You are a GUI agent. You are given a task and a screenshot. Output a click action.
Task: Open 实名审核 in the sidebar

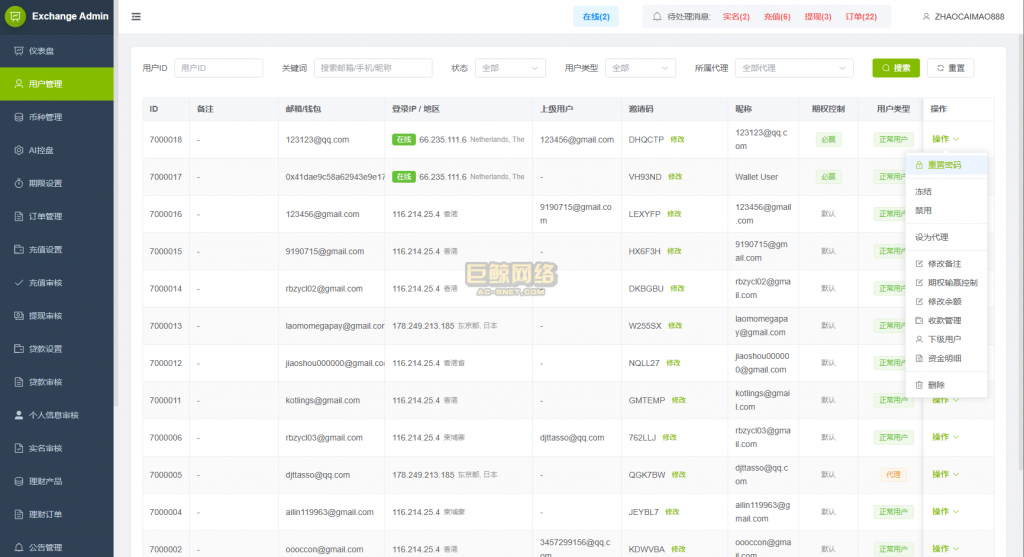click(57, 448)
